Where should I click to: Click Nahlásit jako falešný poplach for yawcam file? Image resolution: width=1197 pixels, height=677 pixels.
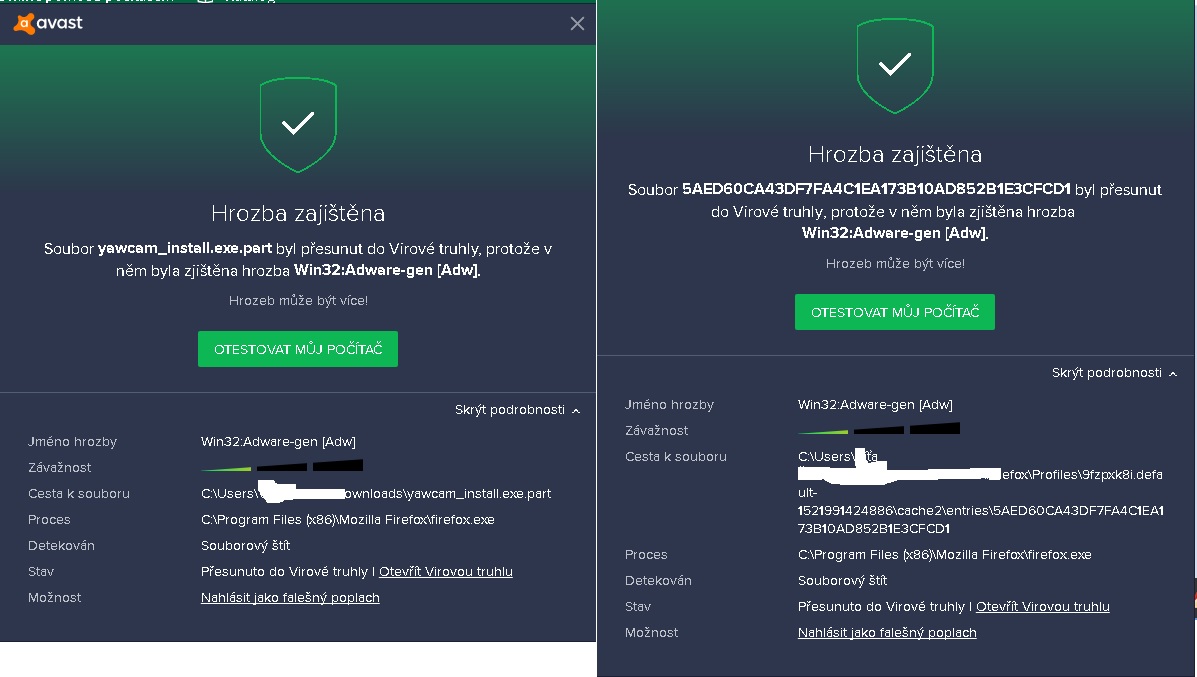pos(290,598)
